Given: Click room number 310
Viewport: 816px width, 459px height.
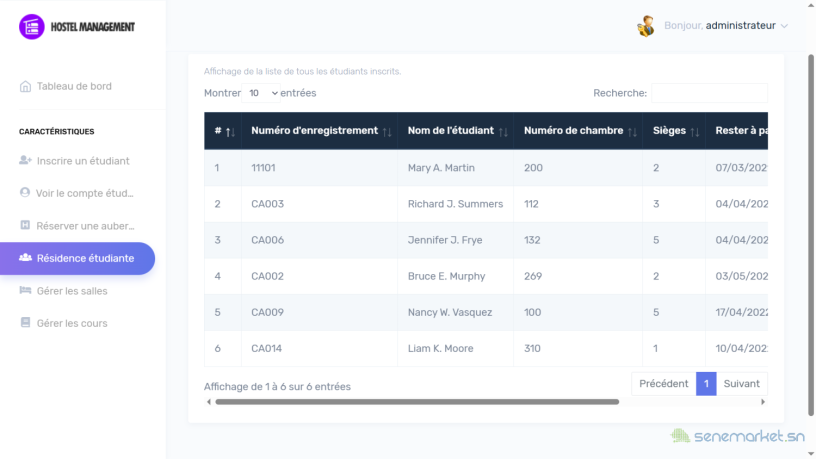Looking at the screenshot, I should tap(532, 348).
